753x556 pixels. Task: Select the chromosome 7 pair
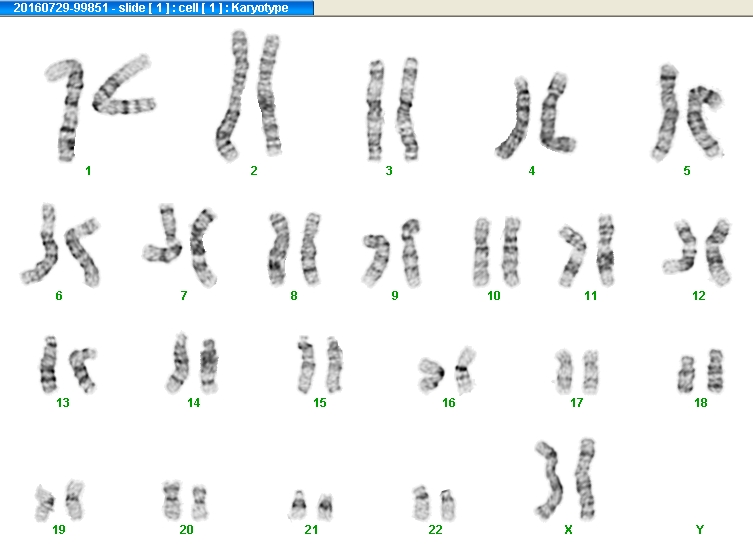(x=180, y=245)
